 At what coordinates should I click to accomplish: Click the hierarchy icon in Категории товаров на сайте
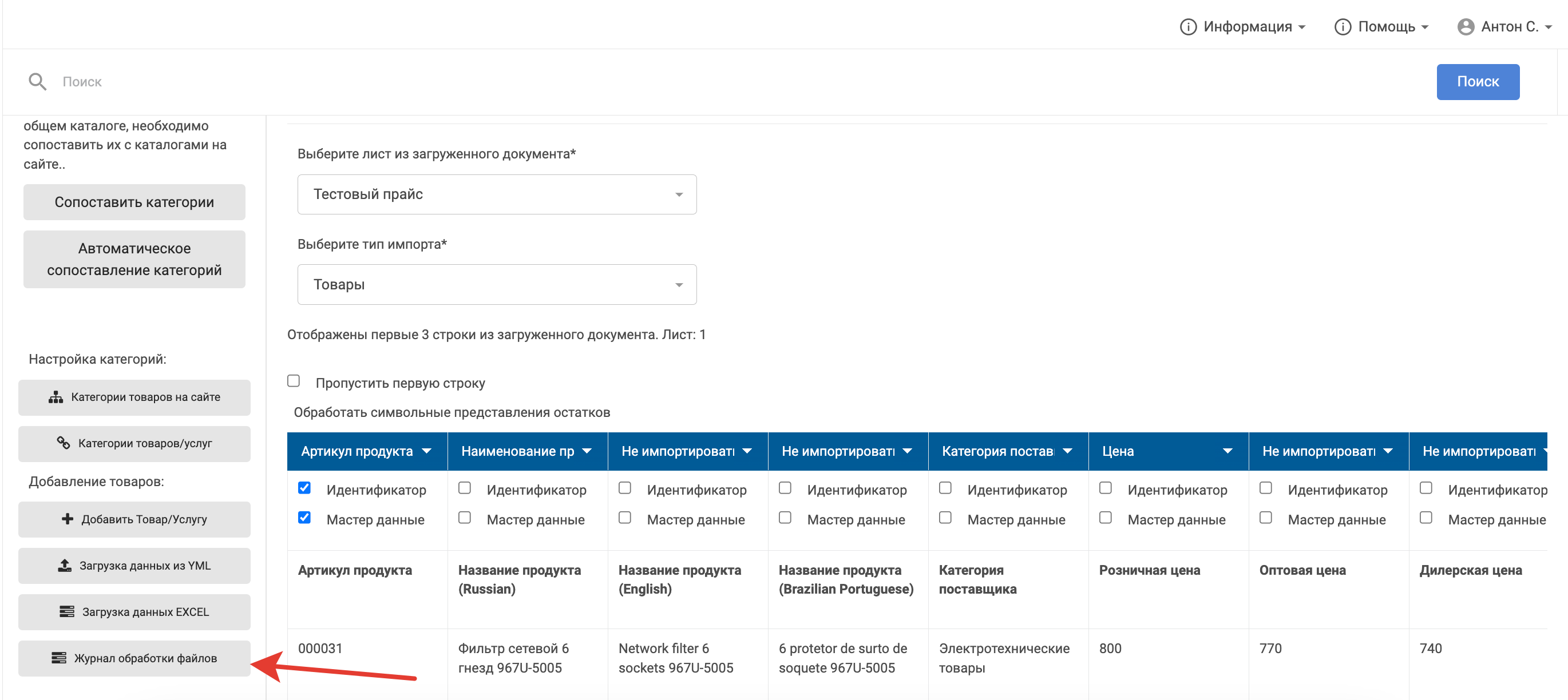click(56, 397)
